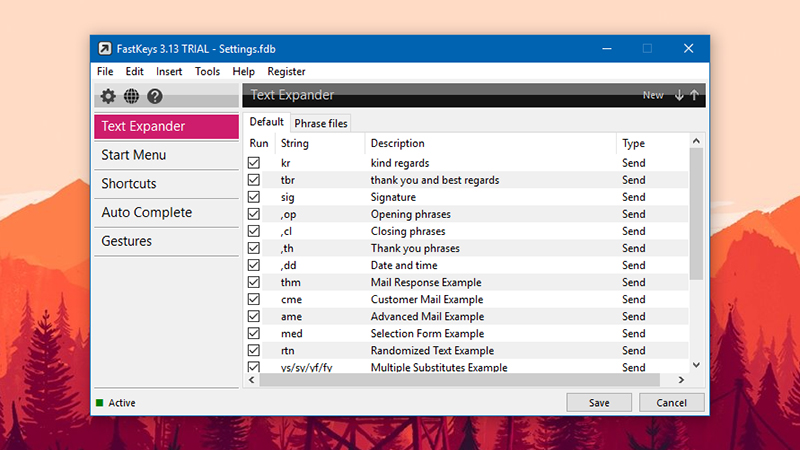Uncheck Run for the kr entry
Image resolution: width=800 pixels, height=450 pixels.
(254, 163)
